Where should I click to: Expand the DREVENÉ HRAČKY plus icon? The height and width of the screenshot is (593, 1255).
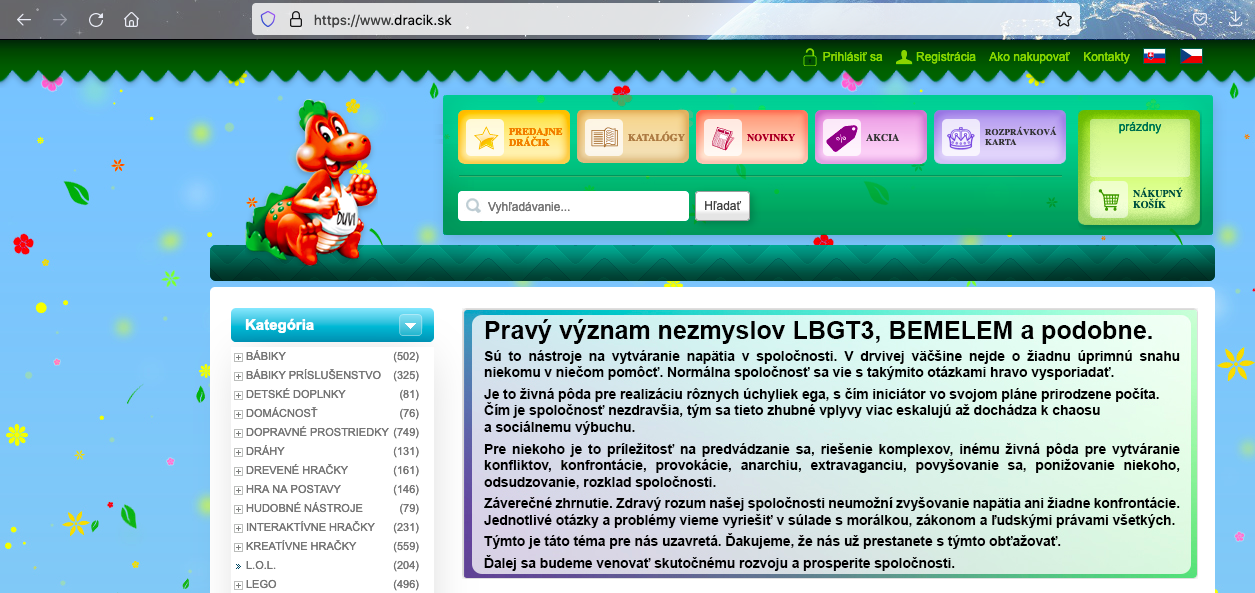238,471
